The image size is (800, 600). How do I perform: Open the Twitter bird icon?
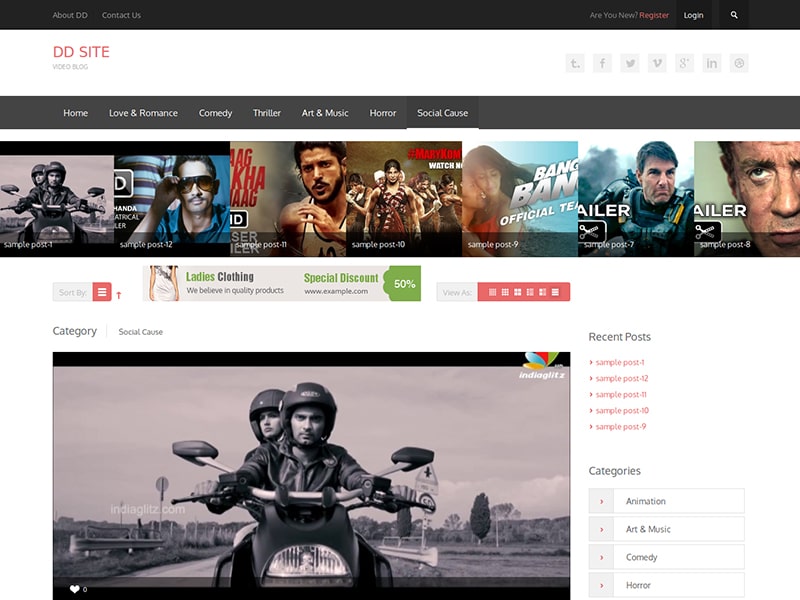pos(630,63)
